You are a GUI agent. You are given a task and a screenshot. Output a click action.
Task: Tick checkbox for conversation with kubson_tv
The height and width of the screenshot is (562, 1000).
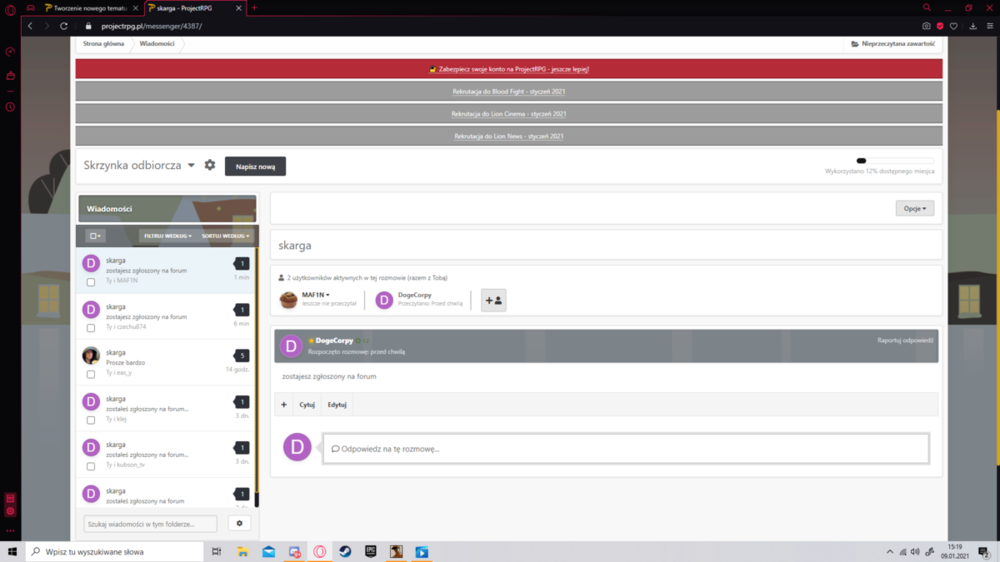[91, 466]
